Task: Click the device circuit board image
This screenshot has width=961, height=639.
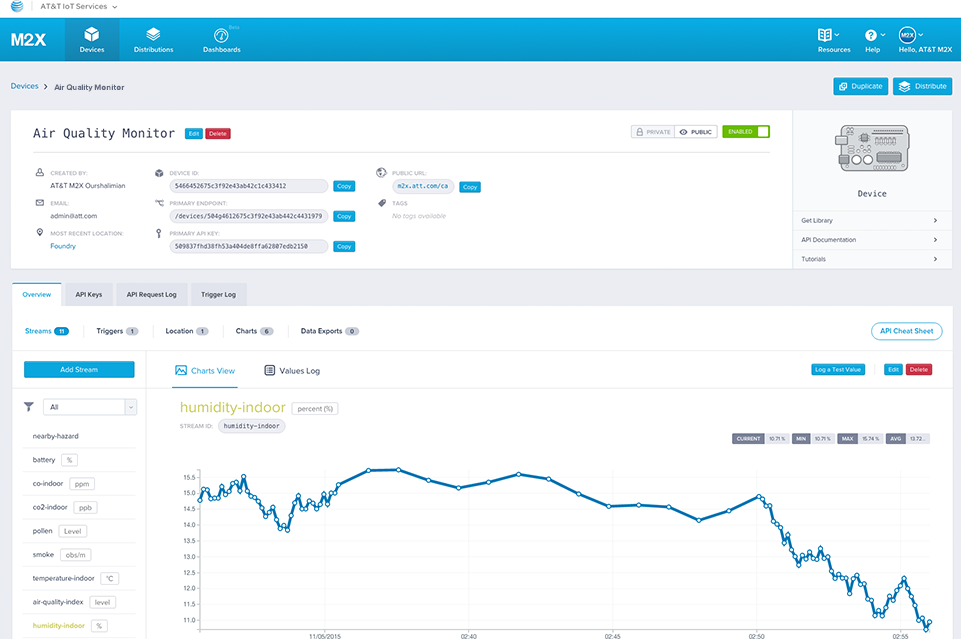Action: coord(872,148)
